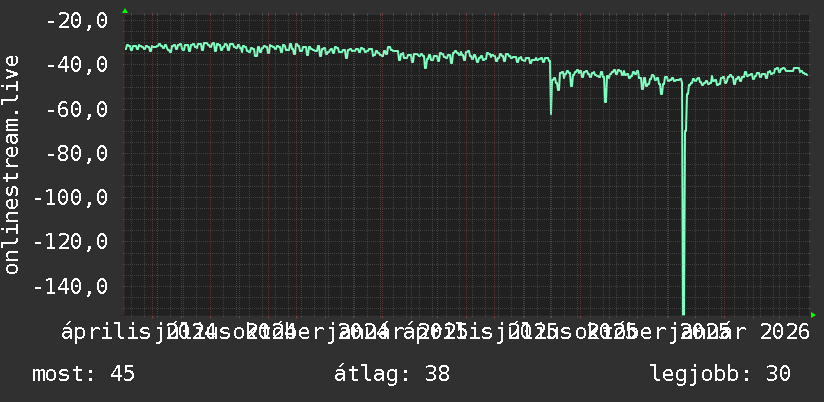Click the -60,0 y-axis label
Screen dimensions: 824x402
(77, 110)
